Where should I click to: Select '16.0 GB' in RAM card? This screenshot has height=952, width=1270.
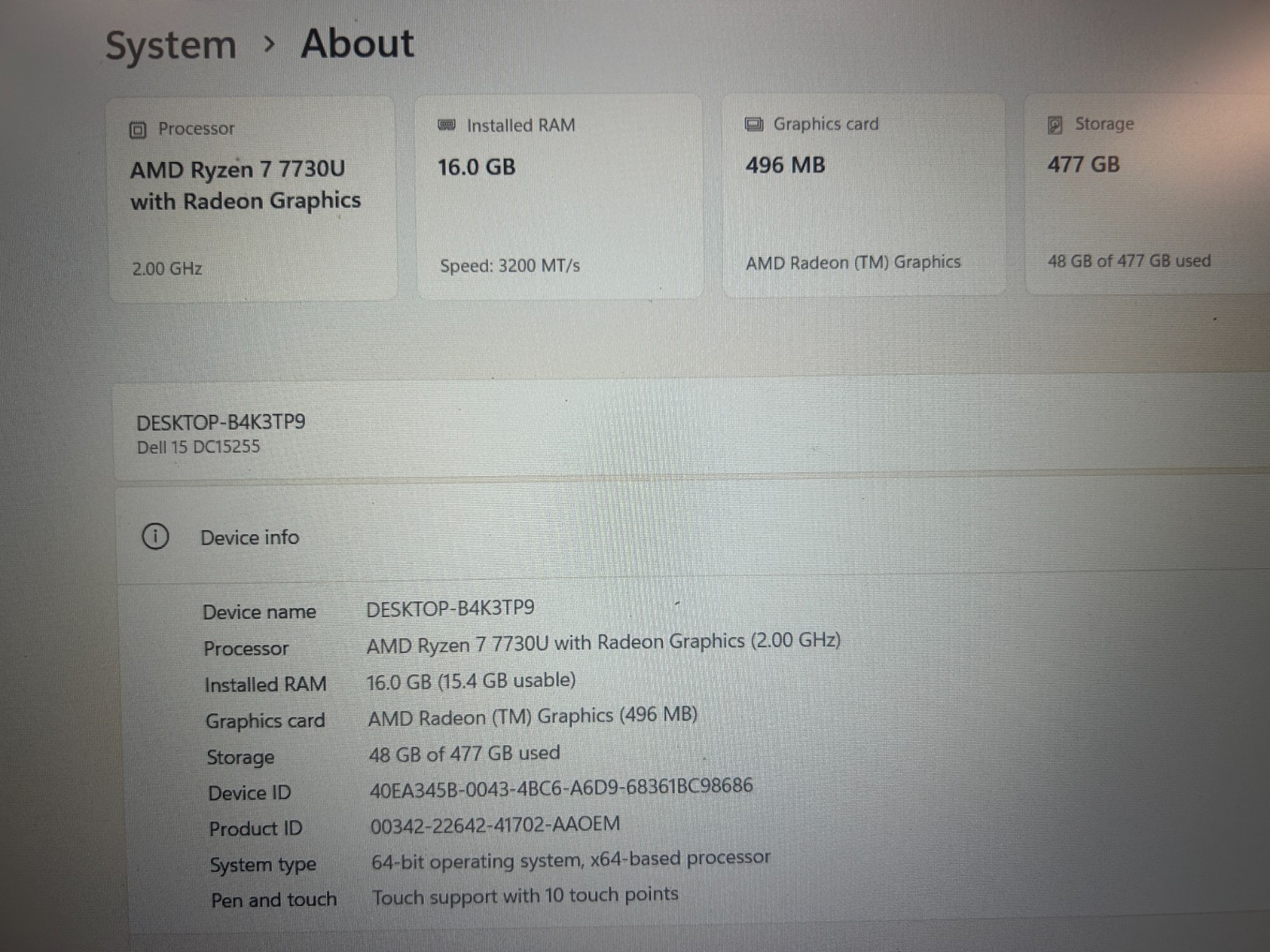tap(476, 167)
